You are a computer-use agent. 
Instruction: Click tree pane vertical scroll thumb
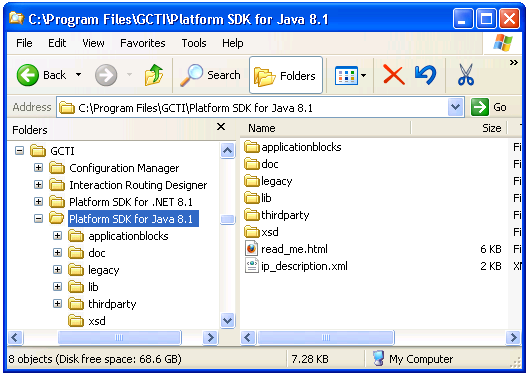coord(228,219)
